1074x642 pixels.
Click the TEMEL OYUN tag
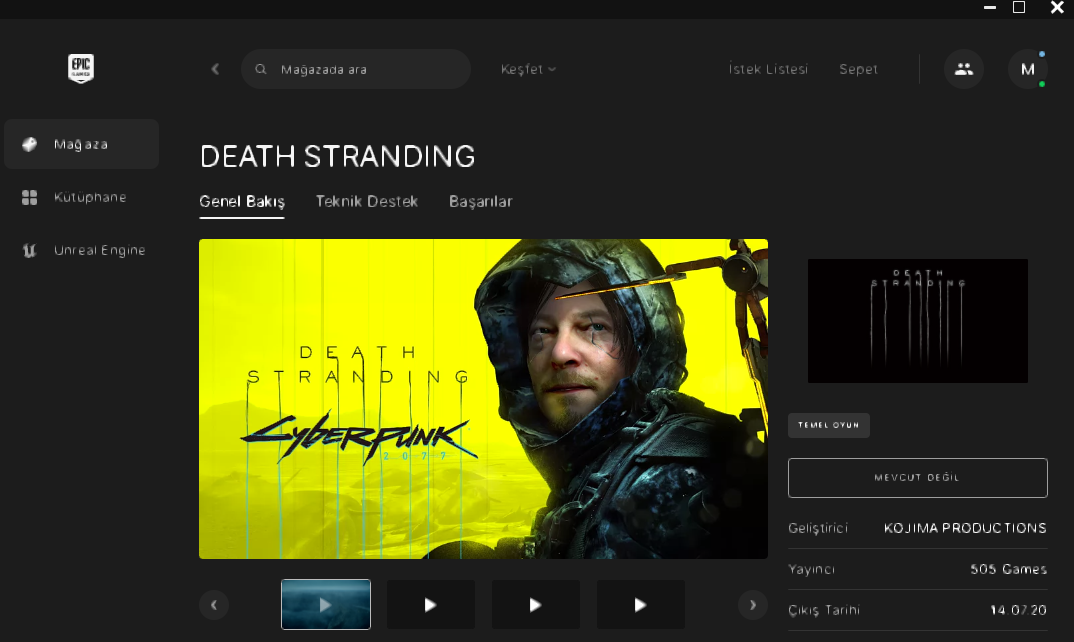tap(829, 425)
